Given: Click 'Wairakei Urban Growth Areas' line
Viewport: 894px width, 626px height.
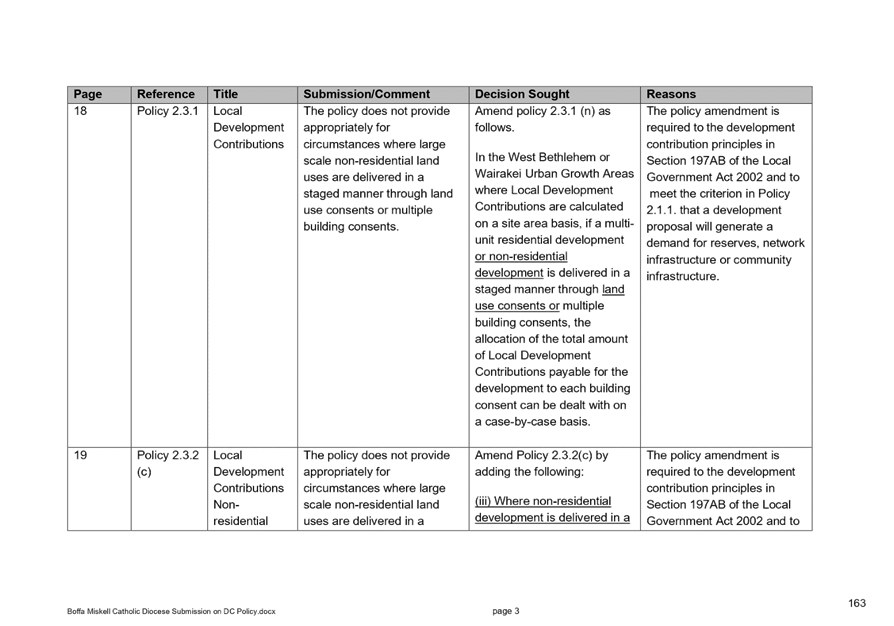Looking at the screenshot, I should click(554, 173).
